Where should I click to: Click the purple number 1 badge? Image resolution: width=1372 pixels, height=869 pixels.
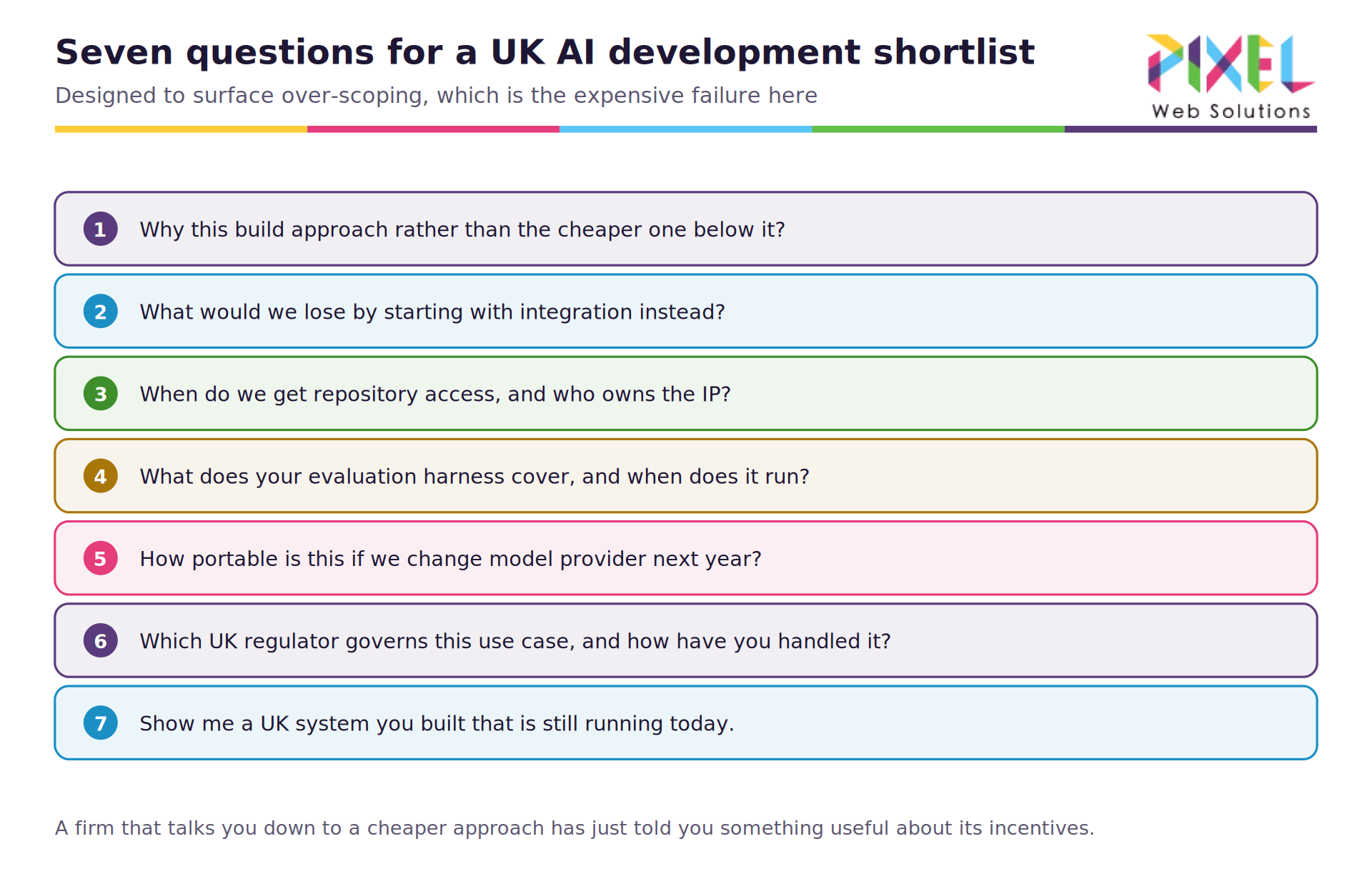tap(101, 229)
